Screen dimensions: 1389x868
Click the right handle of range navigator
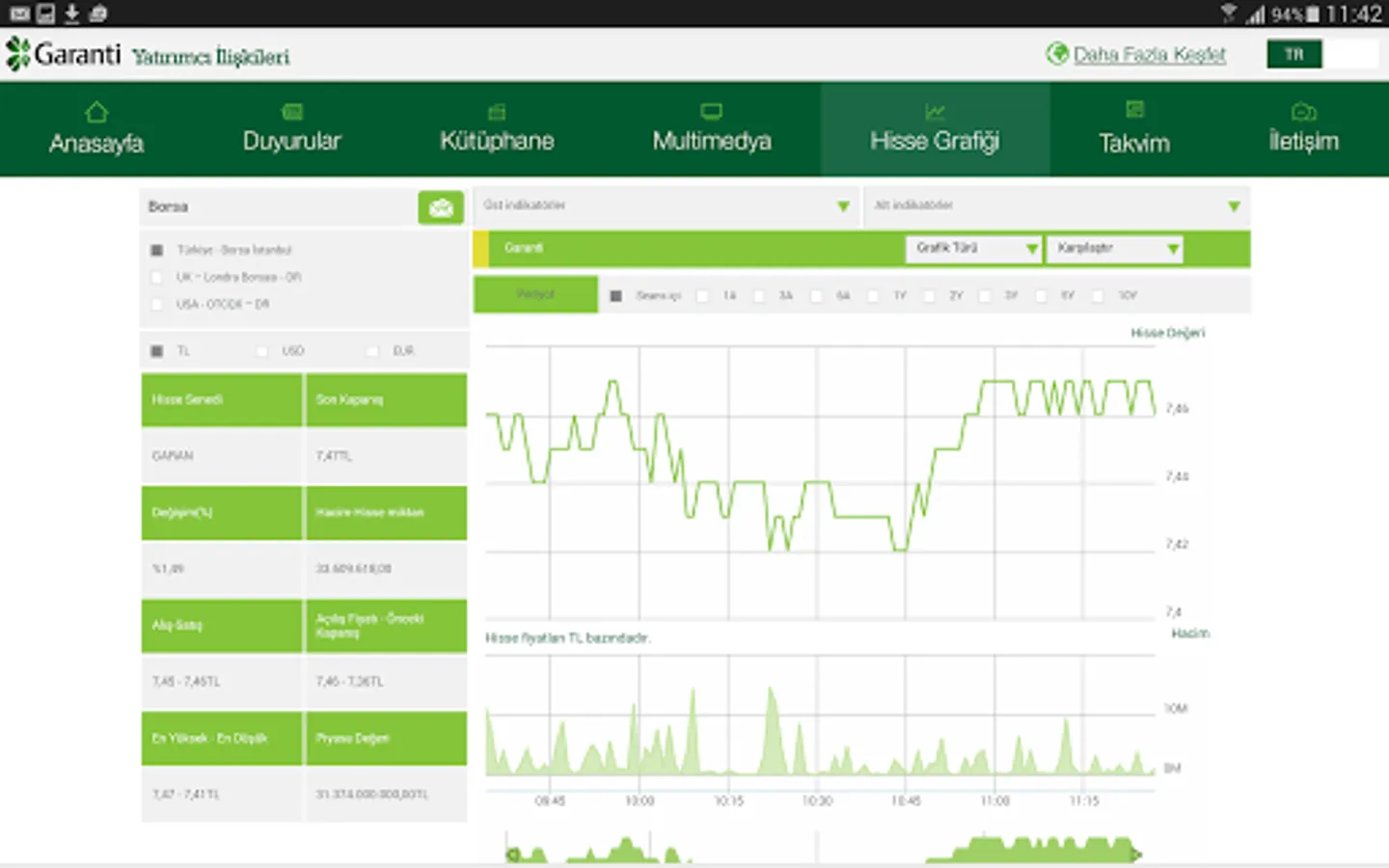click(x=1136, y=854)
